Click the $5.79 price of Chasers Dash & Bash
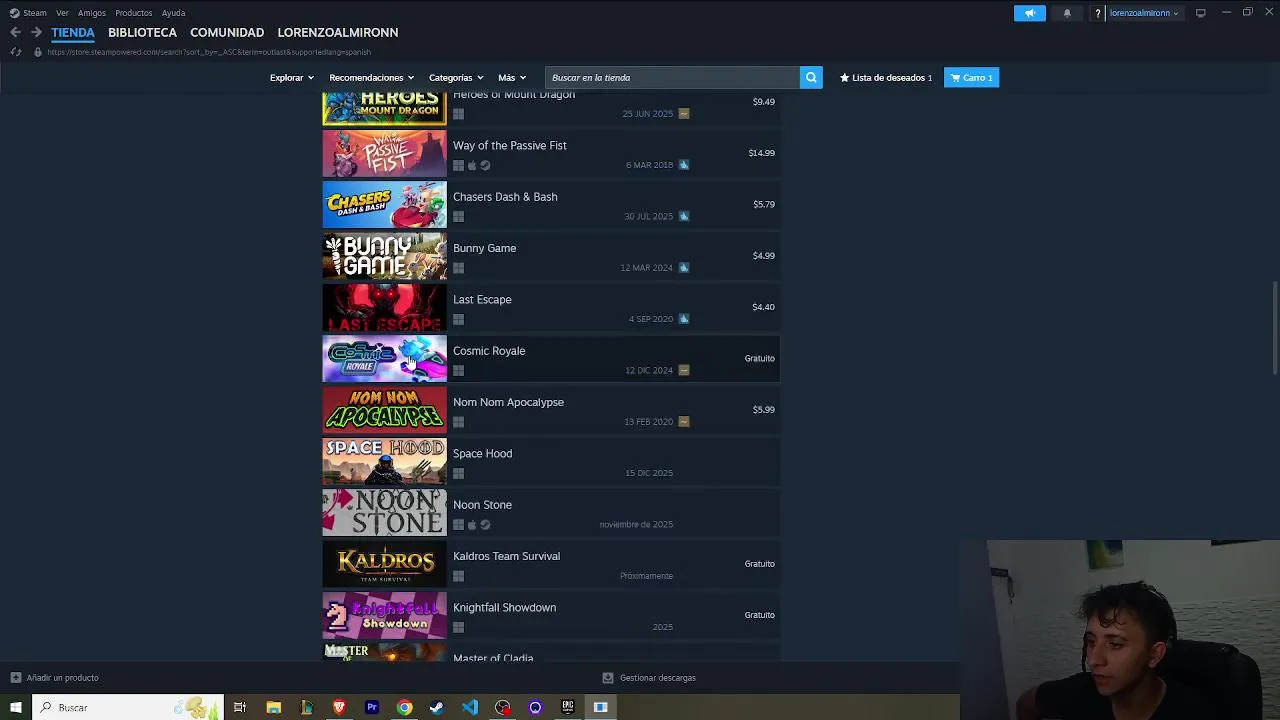The image size is (1280, 720). 764,204
